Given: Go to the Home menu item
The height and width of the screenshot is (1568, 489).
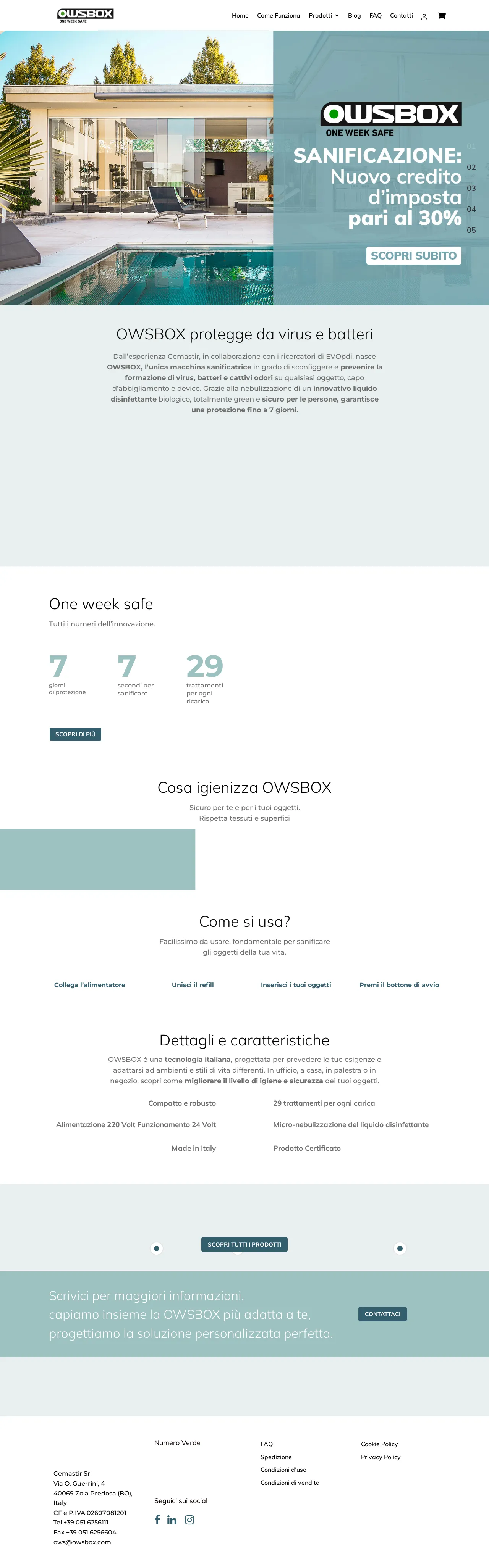Looking at the screenshot, I should point(240,16).
